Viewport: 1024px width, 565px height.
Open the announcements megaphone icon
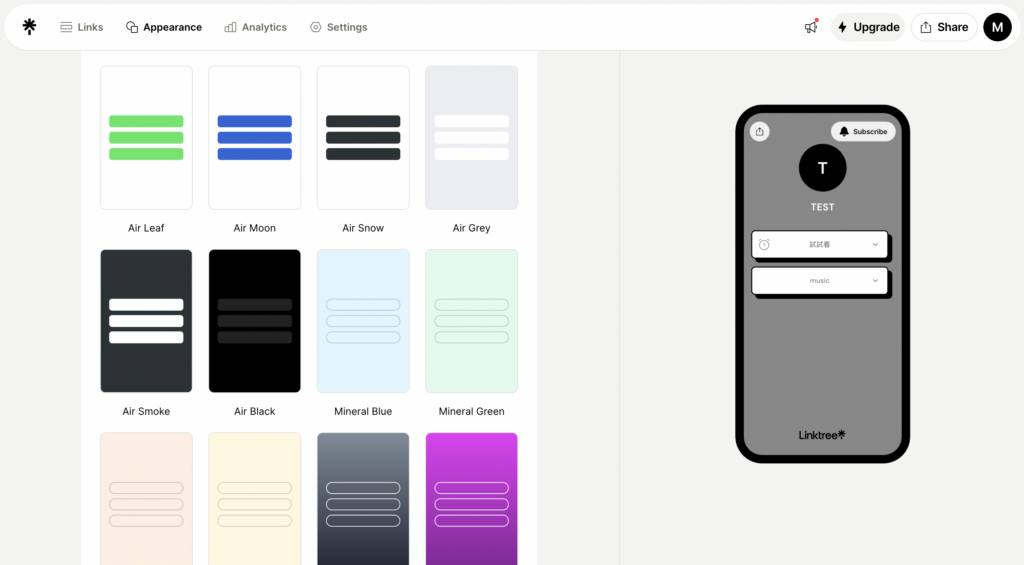point(811,27)
